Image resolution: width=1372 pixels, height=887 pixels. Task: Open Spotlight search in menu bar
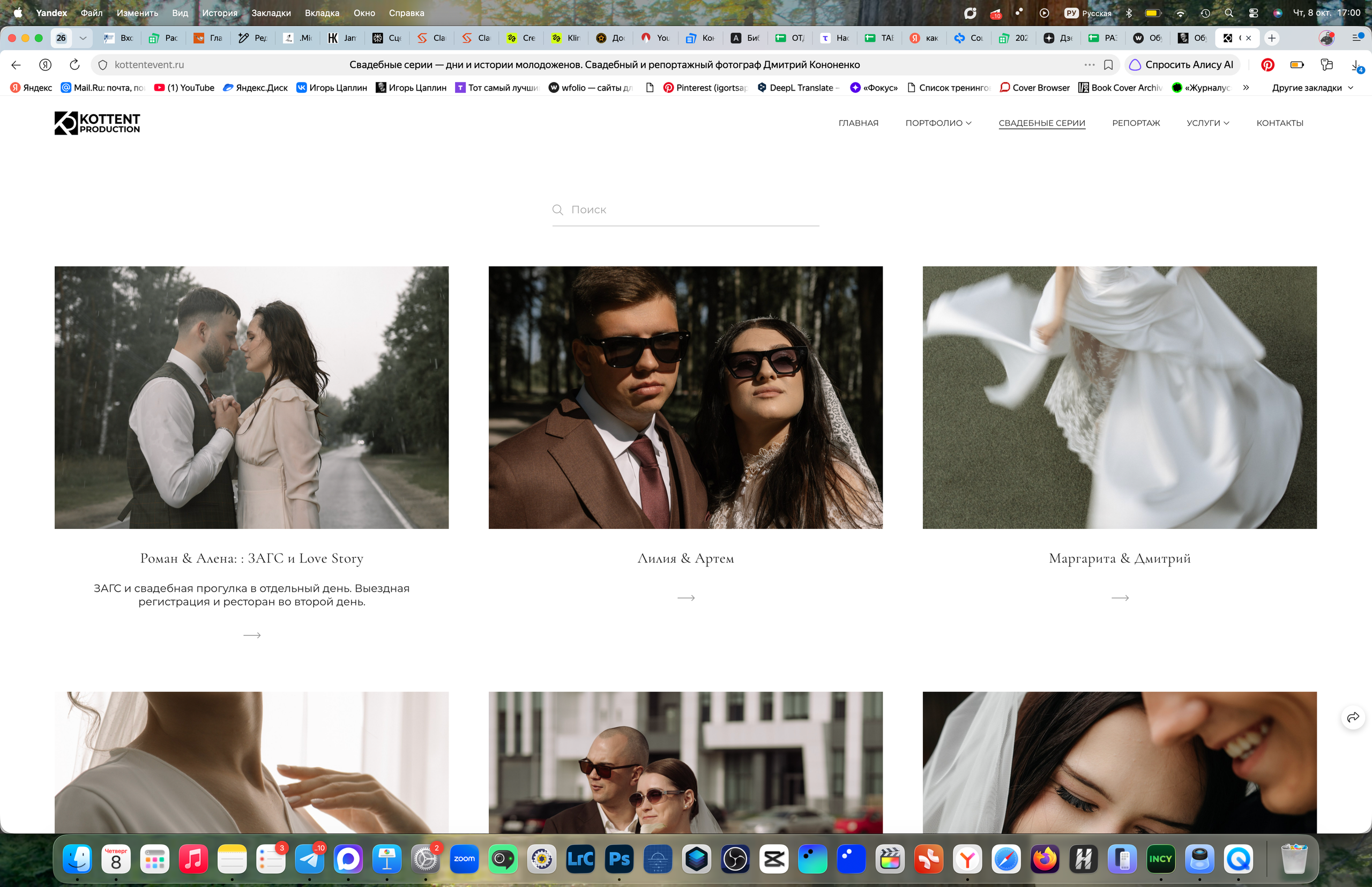tap(1229, 13)
